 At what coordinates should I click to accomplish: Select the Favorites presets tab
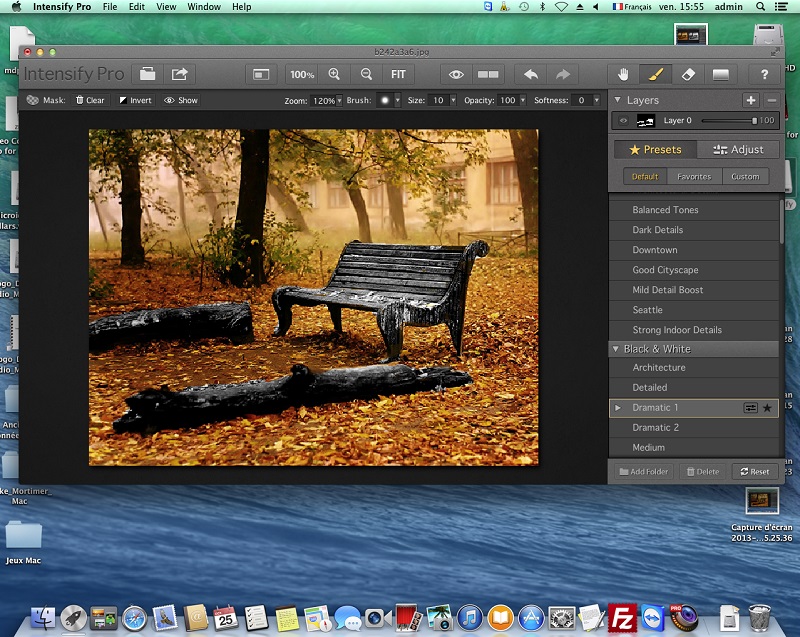(694, 176)
